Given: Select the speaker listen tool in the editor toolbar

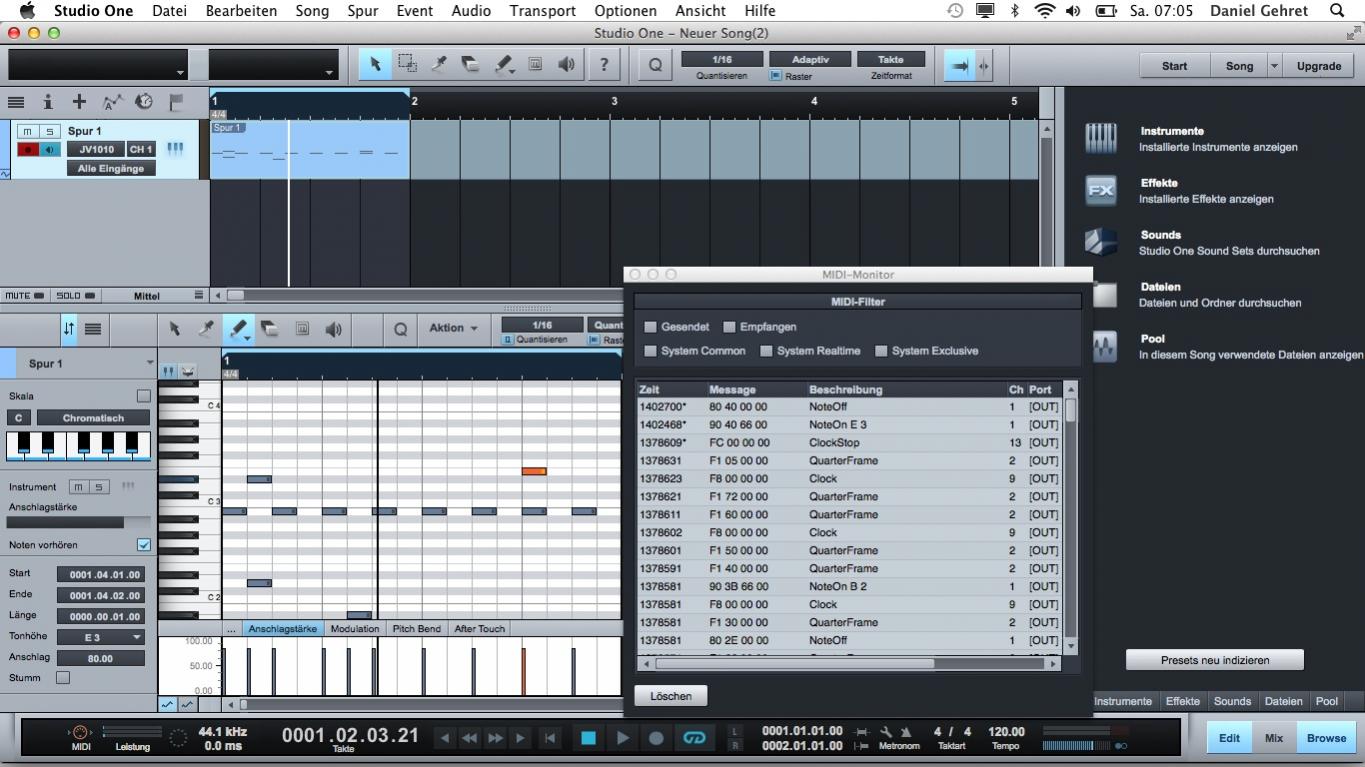Looking at the screenshot, I should coord(334,328).
